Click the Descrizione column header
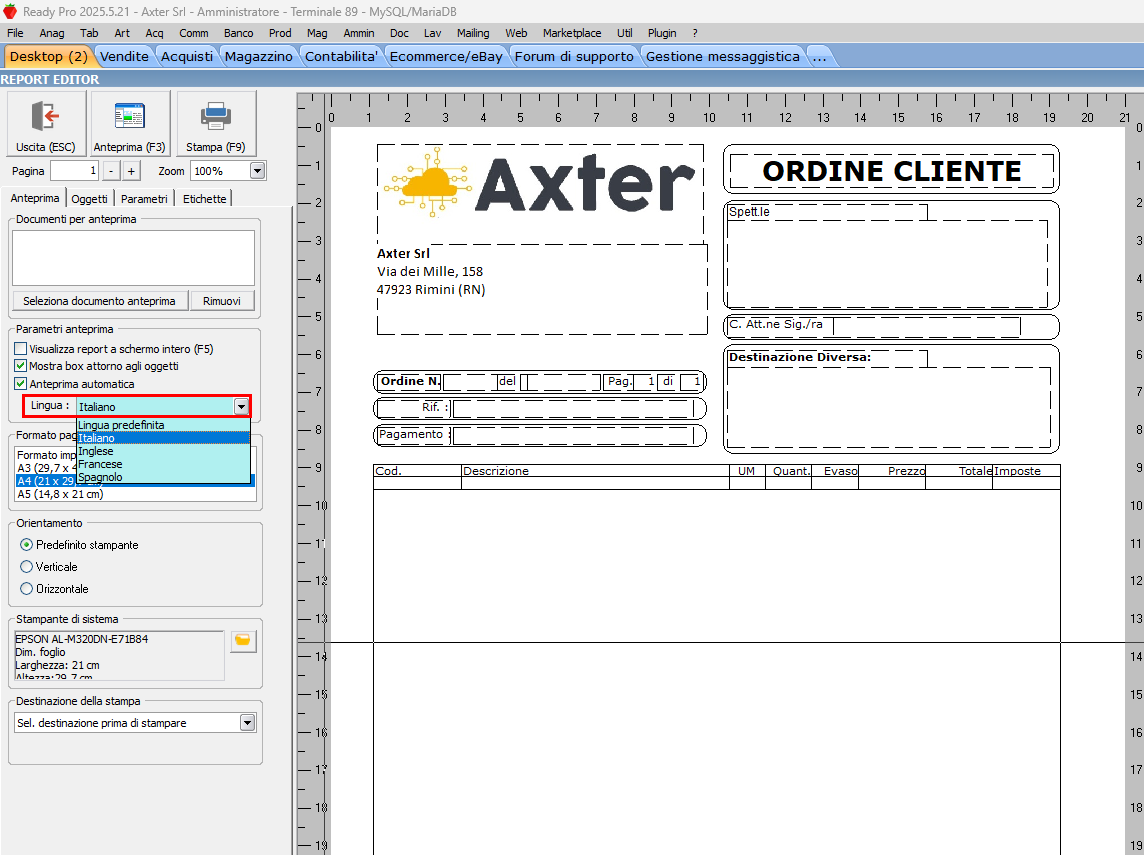This screenshot has width=1144, height=855. click(x=595, y=471)
